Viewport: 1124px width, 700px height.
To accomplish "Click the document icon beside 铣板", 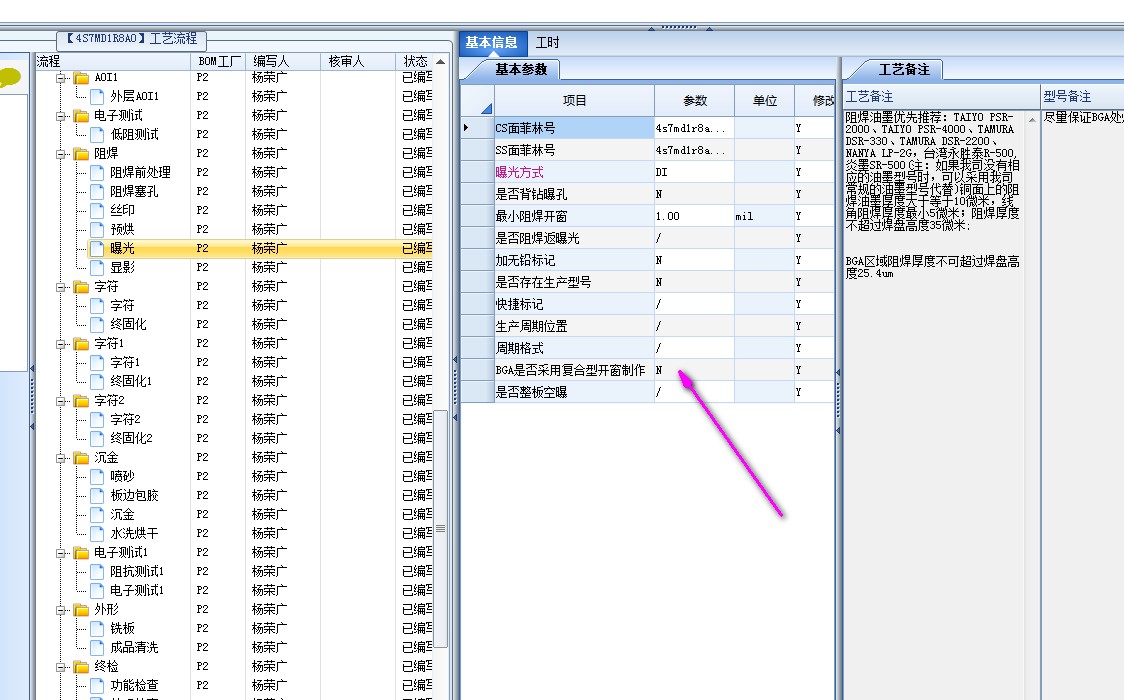I will tap(97, 628).
